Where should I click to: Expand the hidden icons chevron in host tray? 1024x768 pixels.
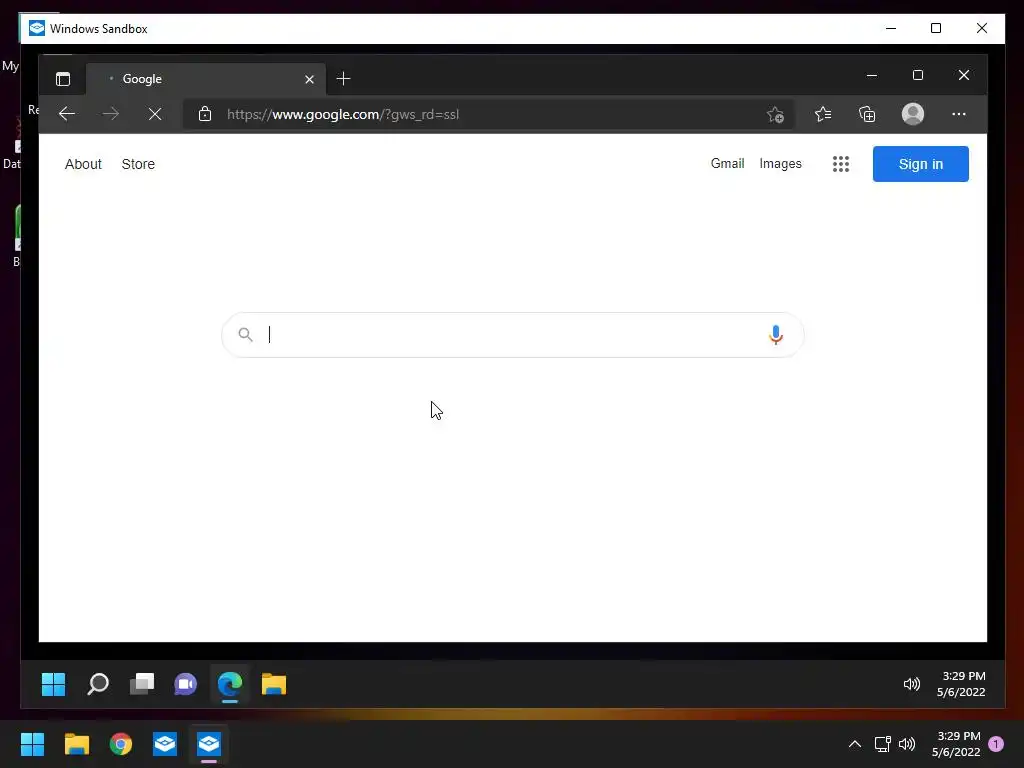[854, 744]
